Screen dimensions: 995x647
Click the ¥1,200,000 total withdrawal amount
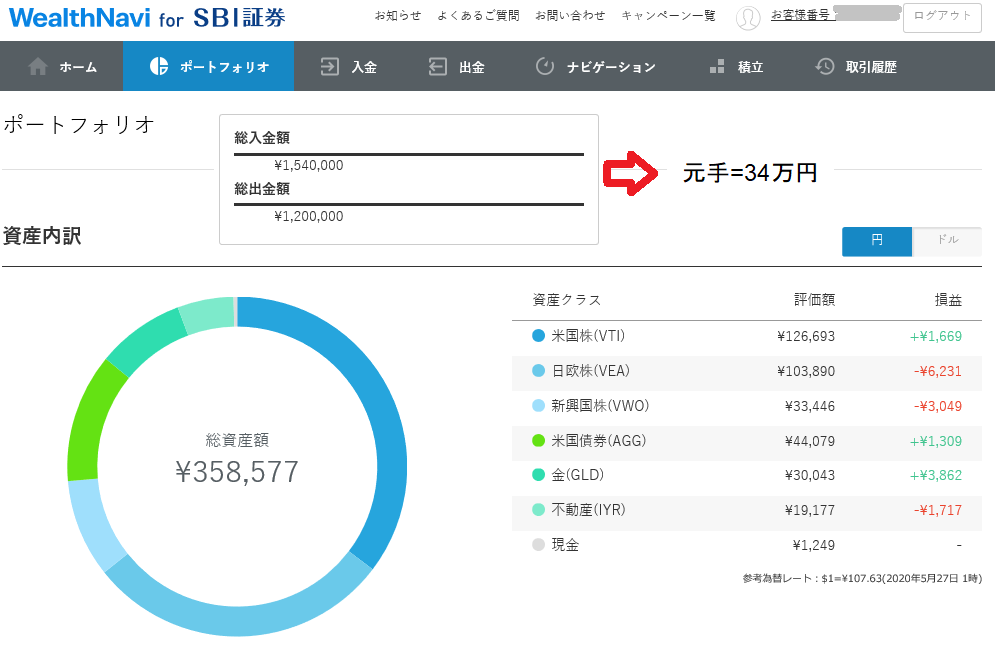(x=308, y=216)
